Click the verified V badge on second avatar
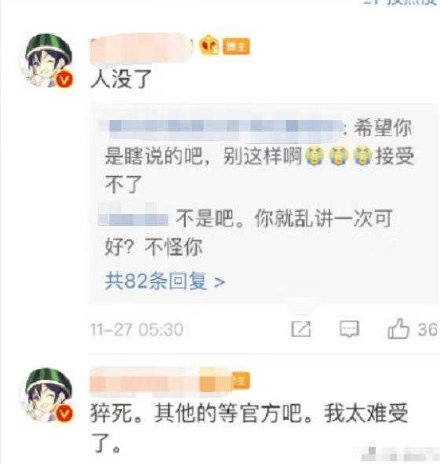The image size is (440, 464). 64,414
